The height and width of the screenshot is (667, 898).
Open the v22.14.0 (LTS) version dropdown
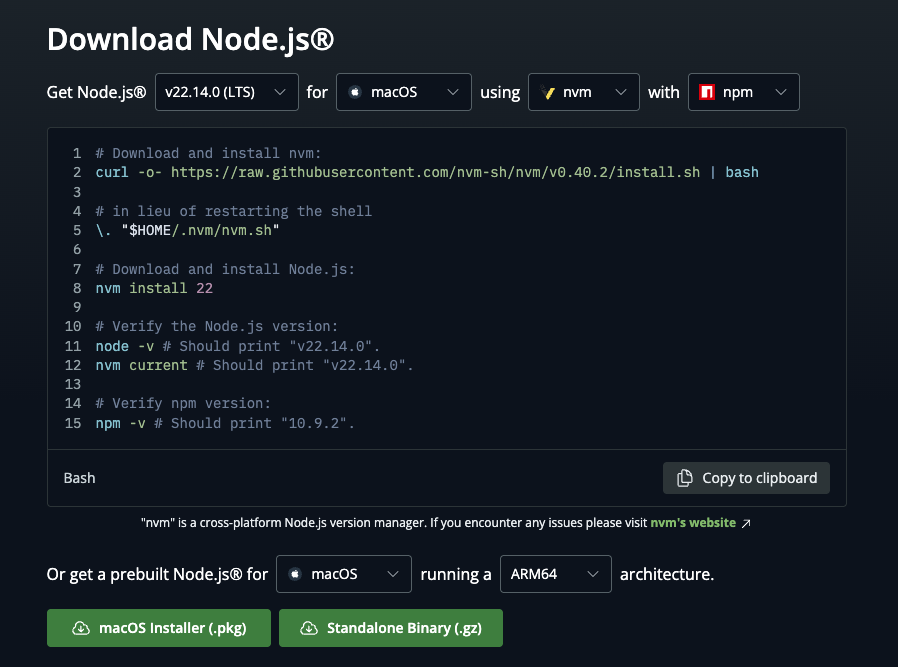click(x=227, y=92)
